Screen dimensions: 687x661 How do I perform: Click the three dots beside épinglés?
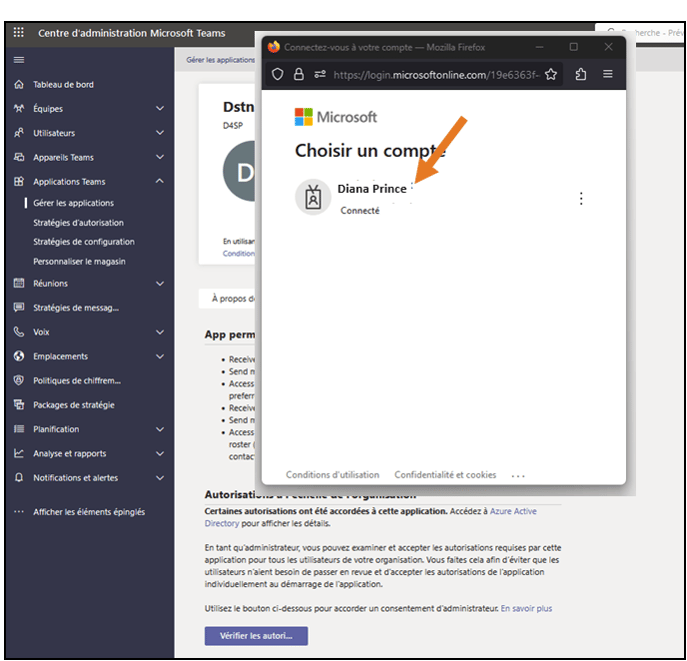[x=19, y=512]
